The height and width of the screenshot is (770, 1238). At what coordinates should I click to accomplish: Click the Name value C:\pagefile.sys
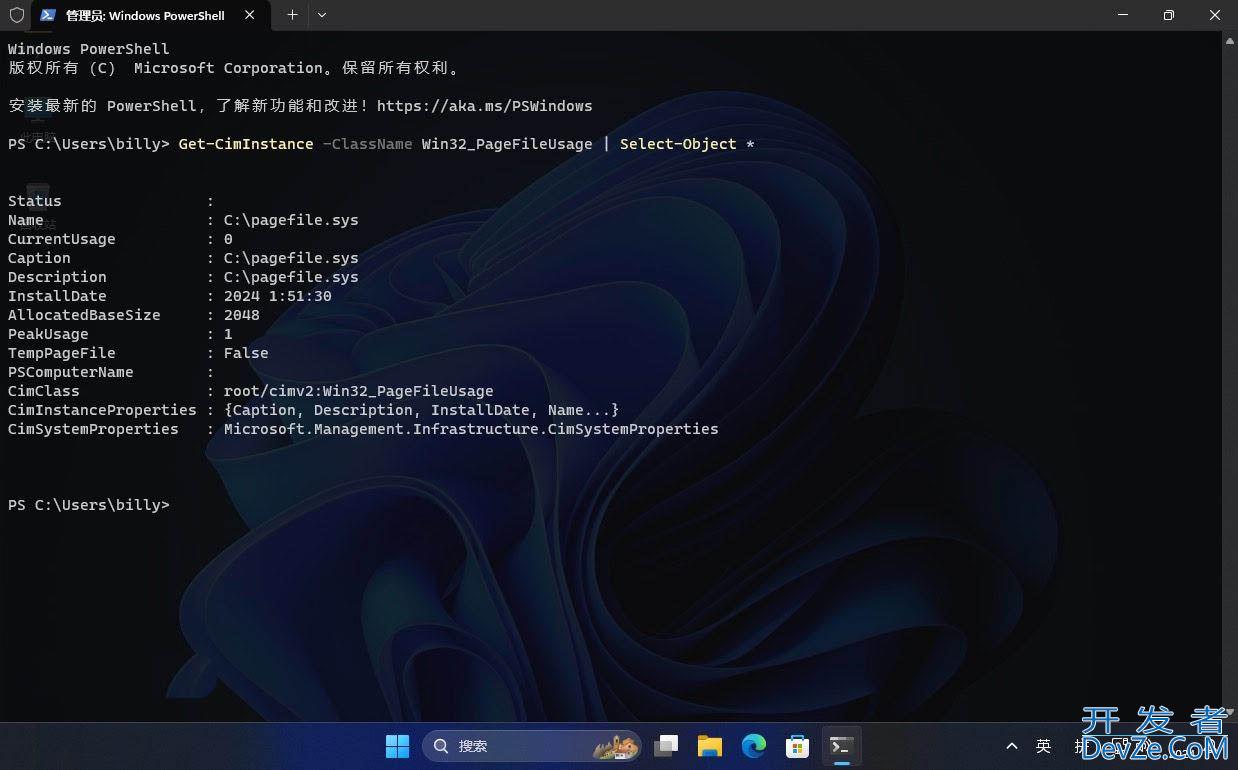coord(291,220)
